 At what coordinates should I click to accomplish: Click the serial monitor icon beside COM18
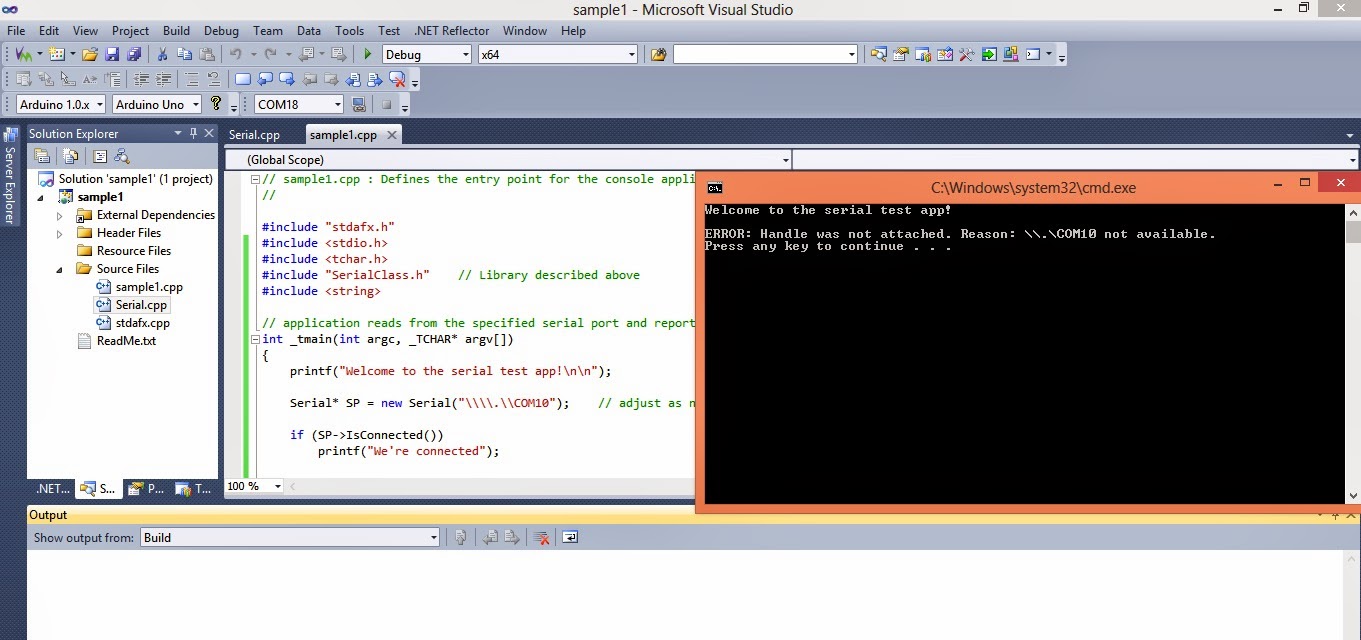[359, 104]
